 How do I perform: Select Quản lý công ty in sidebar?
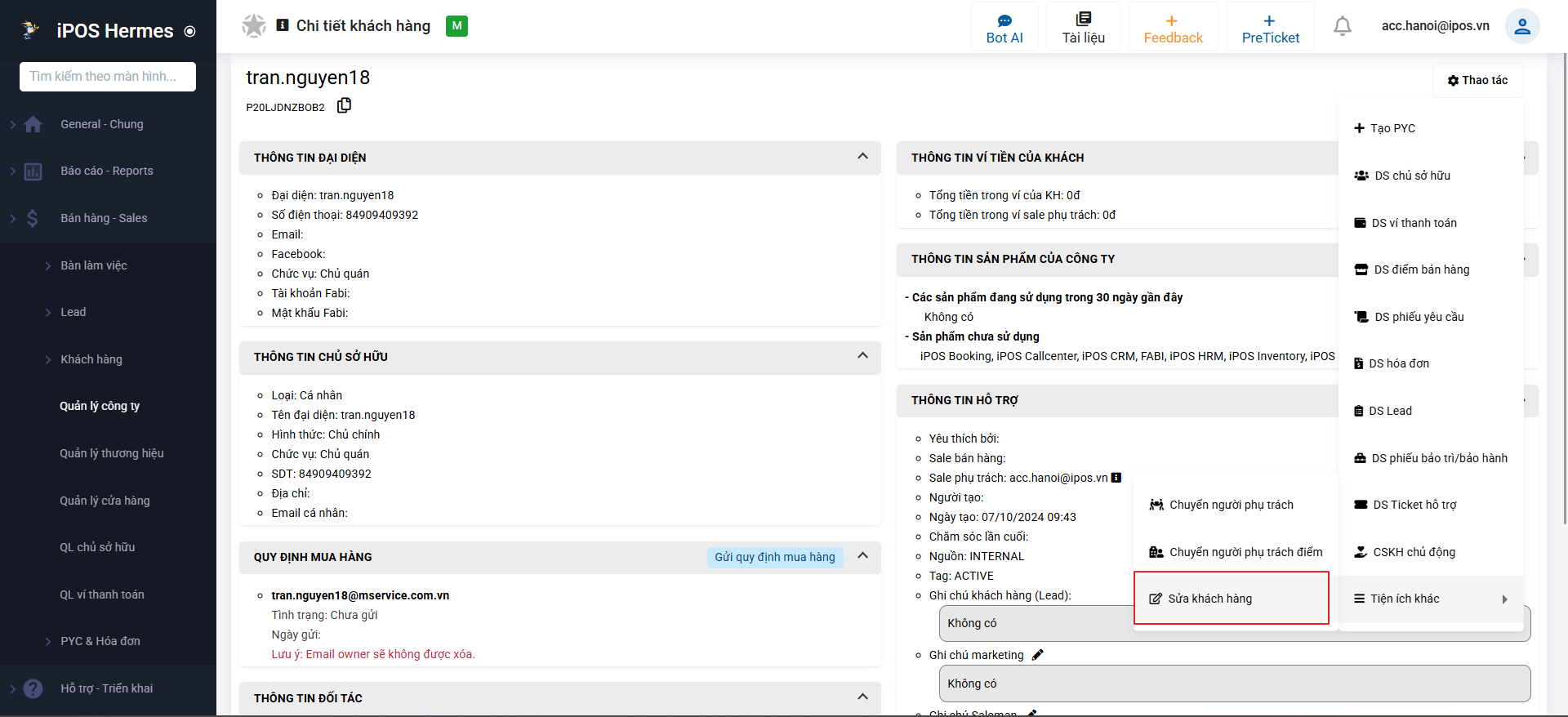pos(100,406)
